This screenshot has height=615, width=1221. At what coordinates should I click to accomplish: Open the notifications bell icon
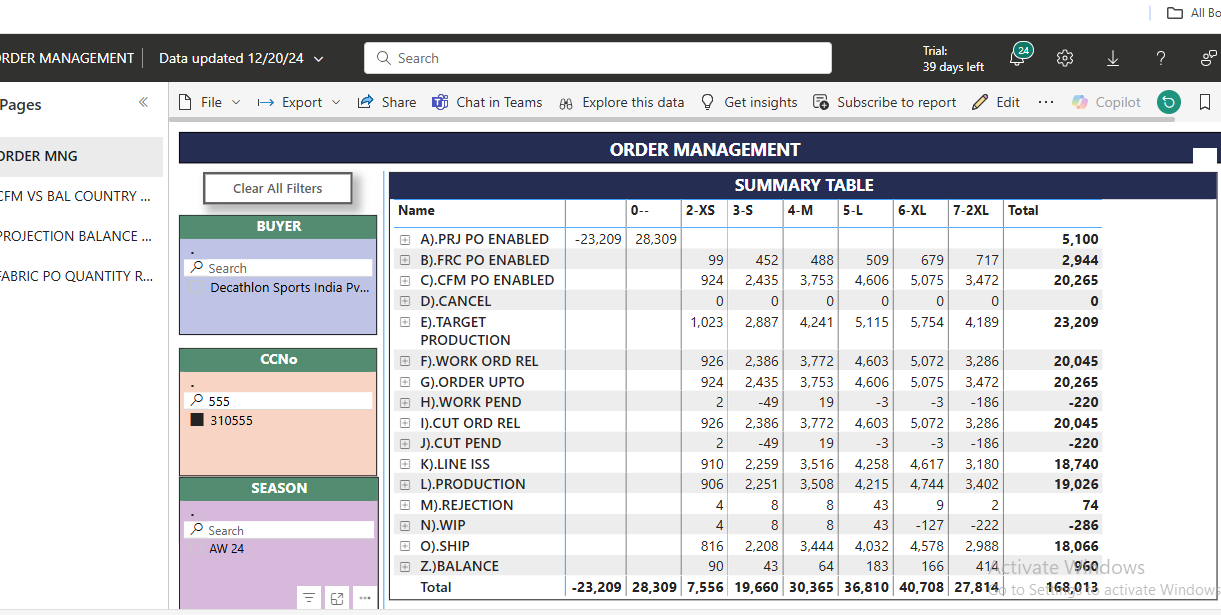click(1017, 58)
